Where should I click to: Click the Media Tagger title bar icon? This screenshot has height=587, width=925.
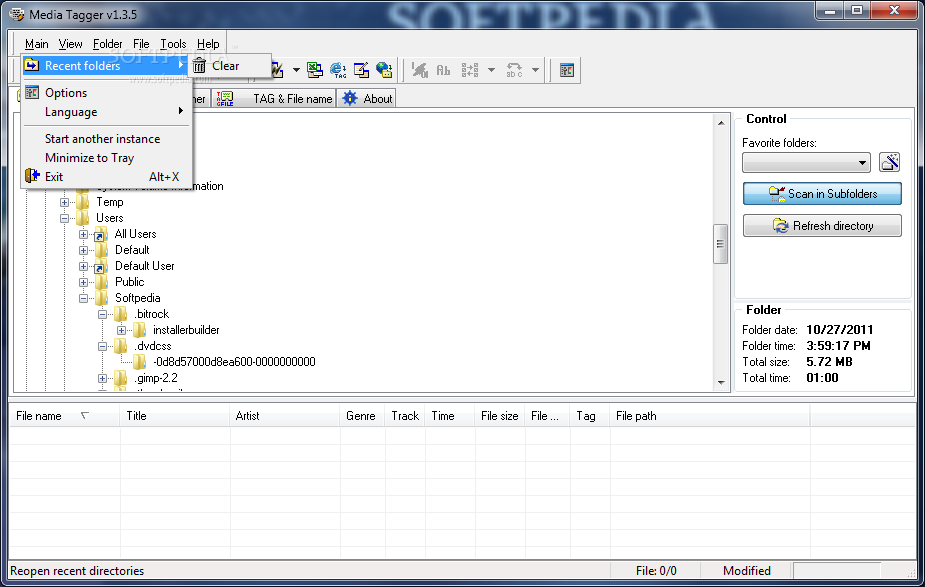(17, 14)
